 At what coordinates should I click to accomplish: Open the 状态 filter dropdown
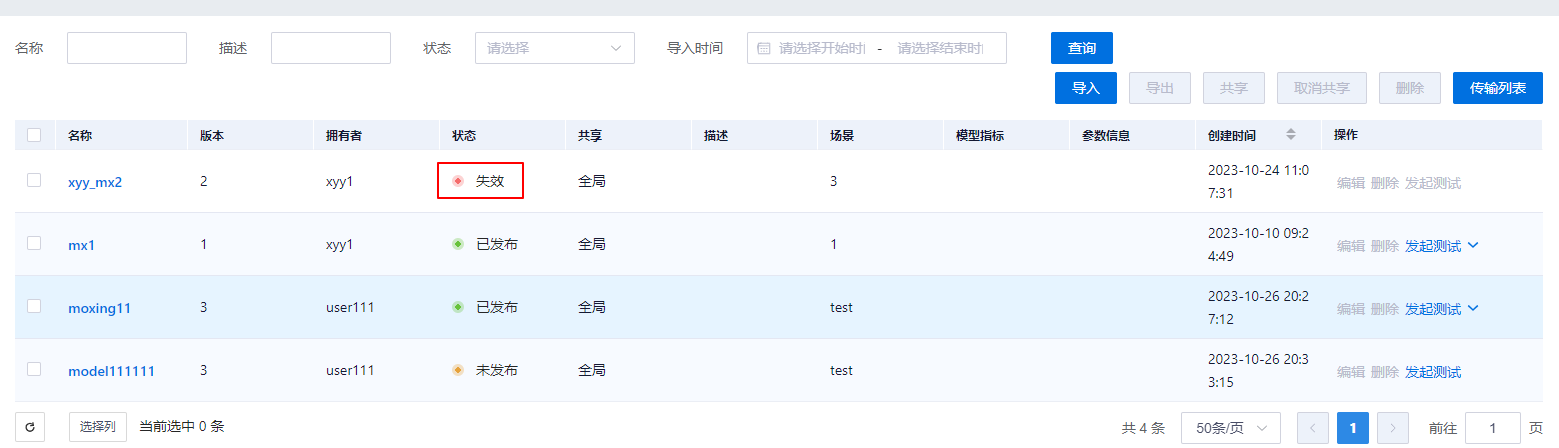[554, 48]
